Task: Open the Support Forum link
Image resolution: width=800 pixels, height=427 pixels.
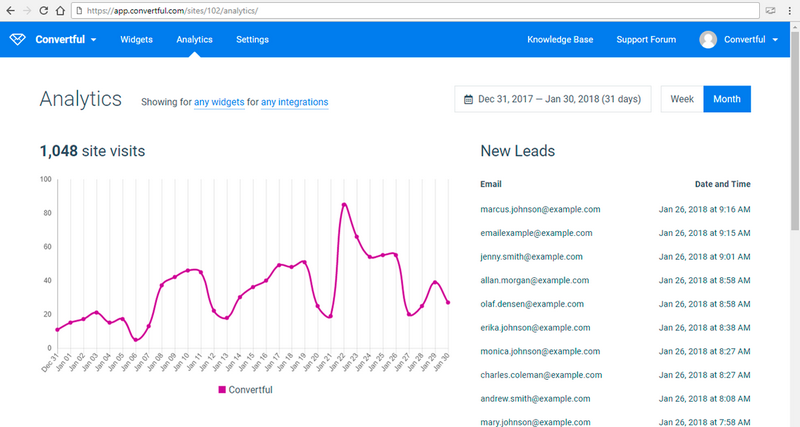Action: click(x=646, y=39)
